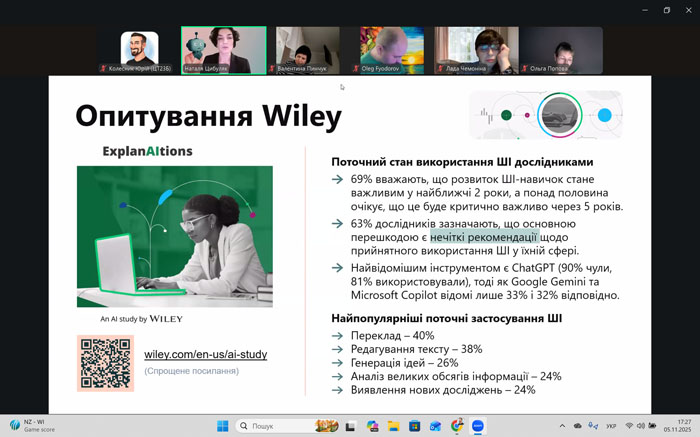Screen dimensions: 700x437
Task: Select Oleg Fyodorov's video tile
Action: tap(392, 50)
